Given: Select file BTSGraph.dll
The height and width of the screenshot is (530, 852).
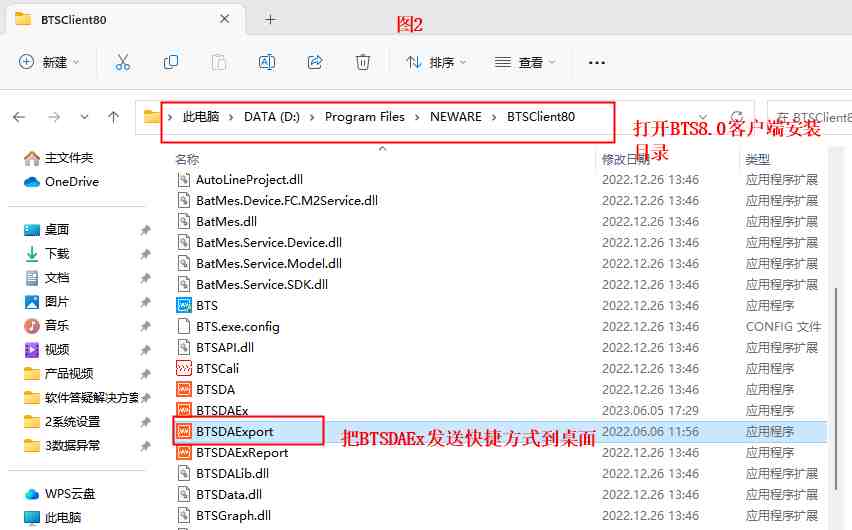Looking at the screenshot, I should tap(234, 515).
